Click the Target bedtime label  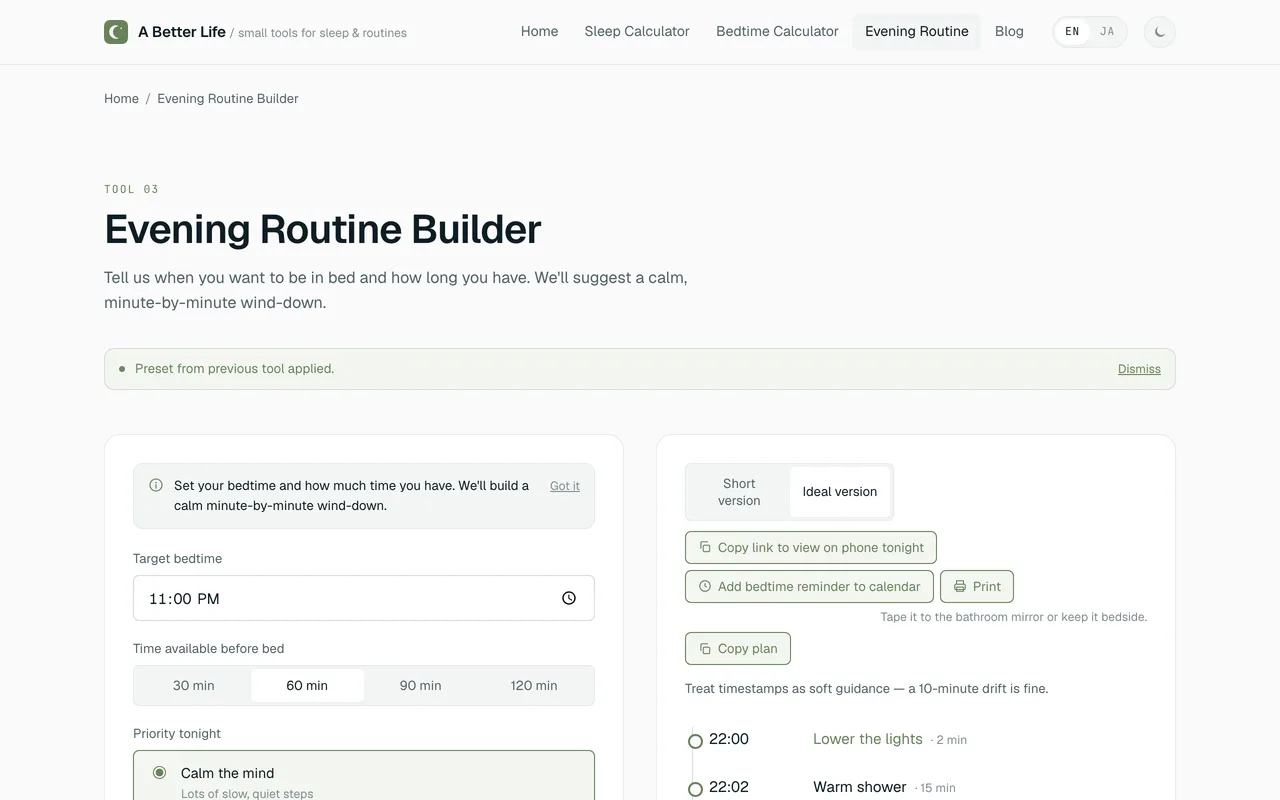coord(177,558)
